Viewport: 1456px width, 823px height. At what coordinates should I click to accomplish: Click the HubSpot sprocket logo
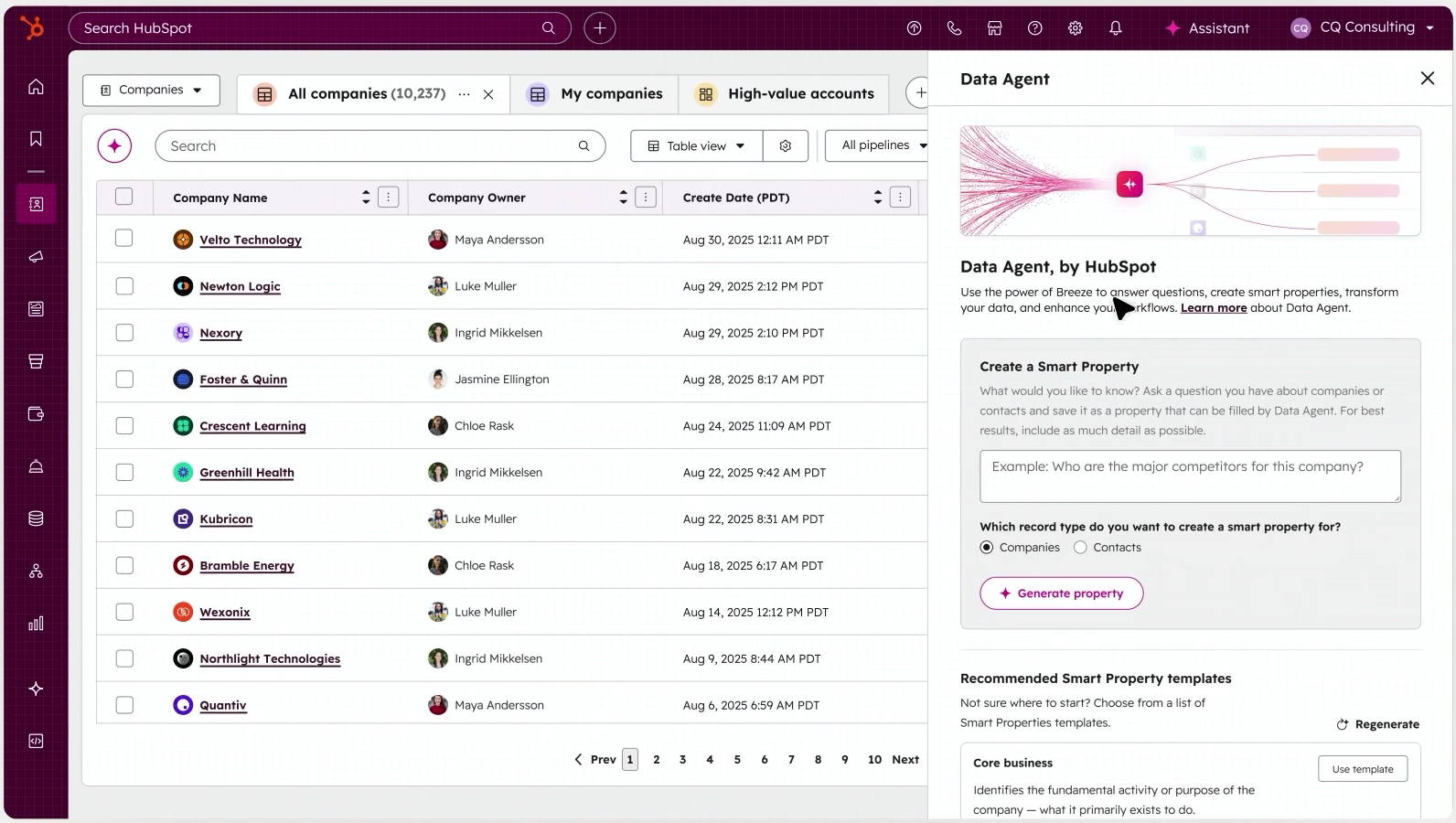(32, 28)
